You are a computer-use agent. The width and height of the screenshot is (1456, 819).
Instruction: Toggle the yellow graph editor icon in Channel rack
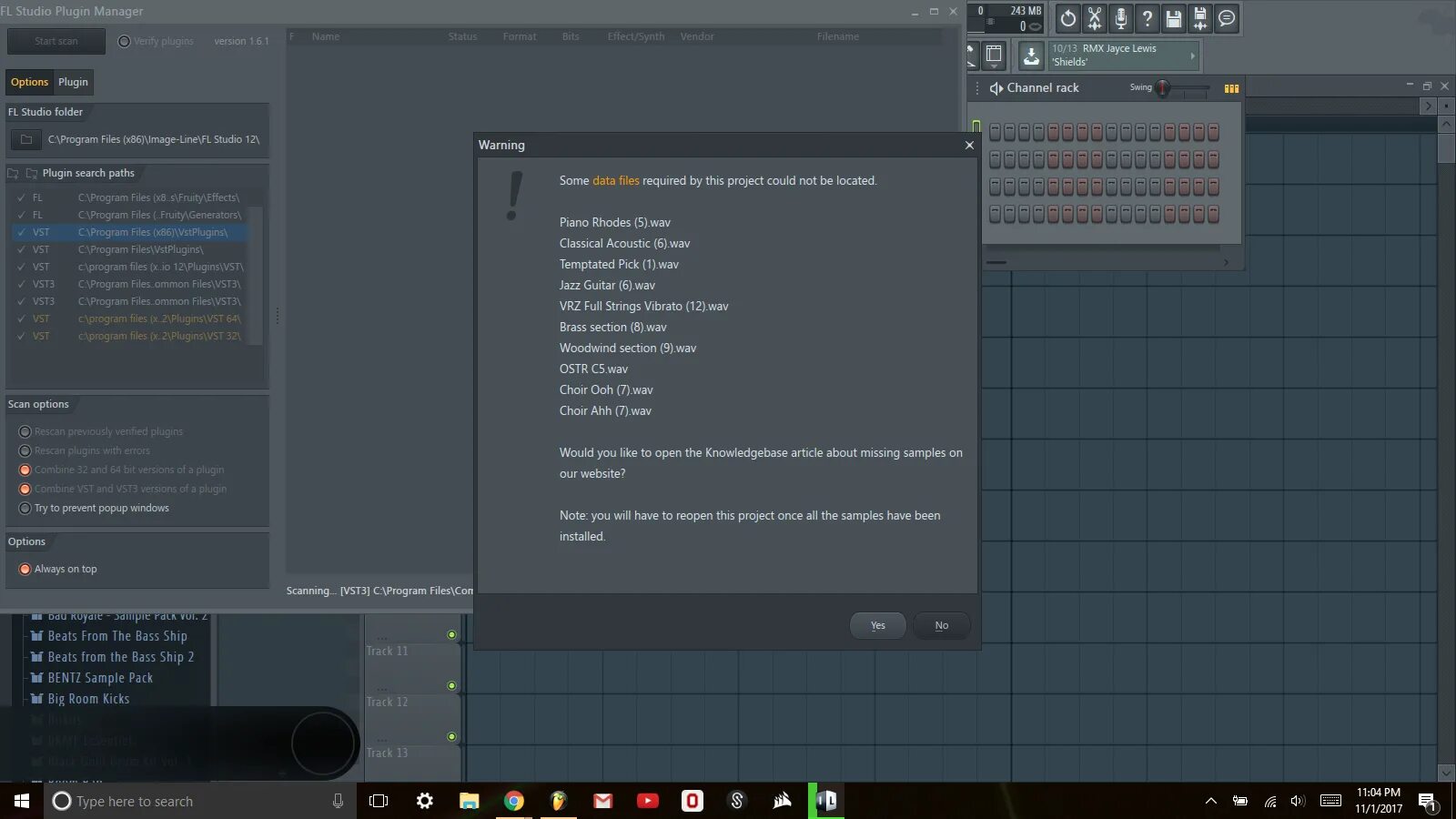tap(1231, 88)
